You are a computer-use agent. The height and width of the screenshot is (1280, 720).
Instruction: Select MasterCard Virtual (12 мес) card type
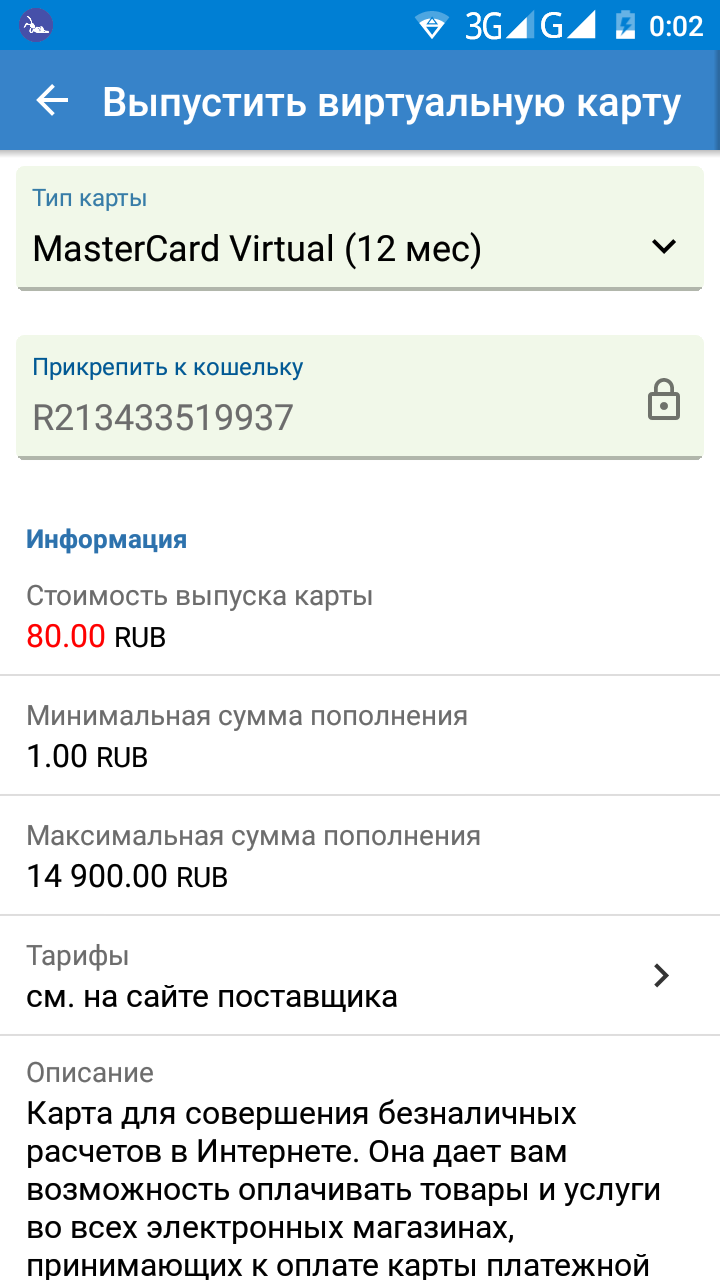[x=257, y=248]
